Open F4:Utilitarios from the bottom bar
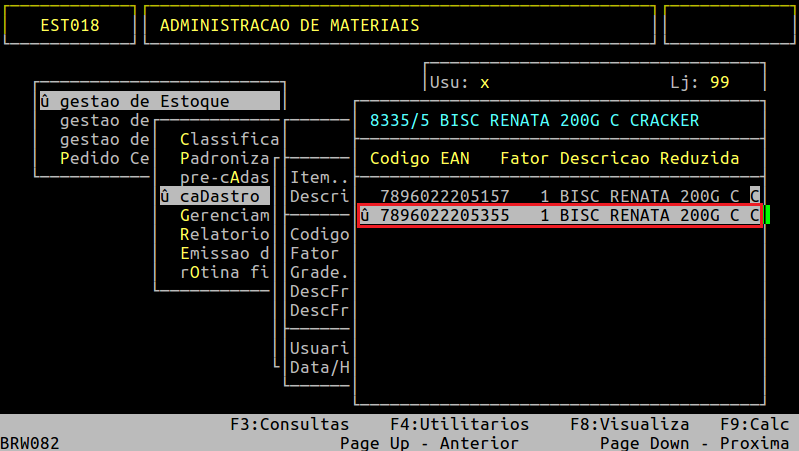 [x=459, y=424]
